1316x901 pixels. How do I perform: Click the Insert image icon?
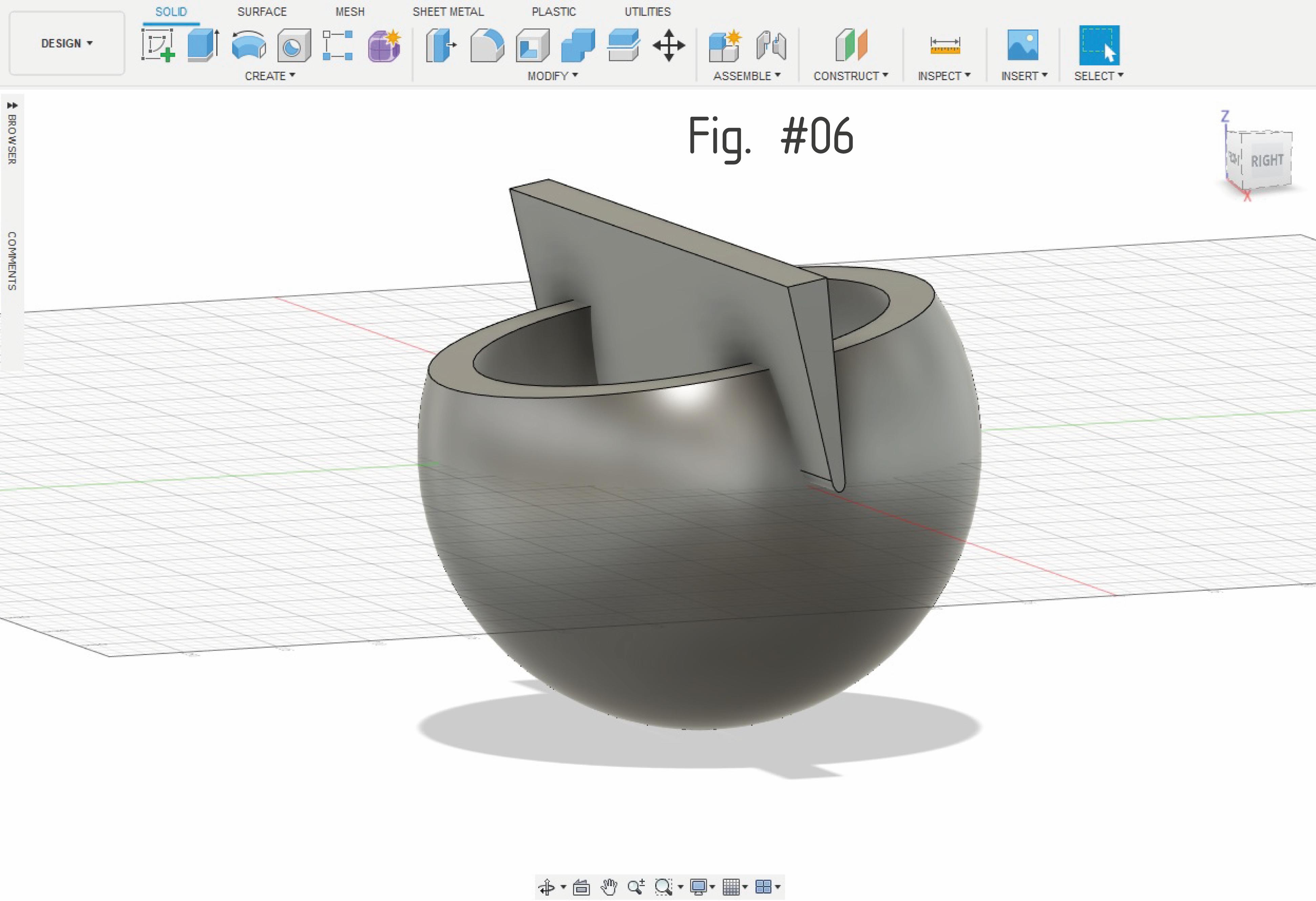click(x=1023, y=45)
